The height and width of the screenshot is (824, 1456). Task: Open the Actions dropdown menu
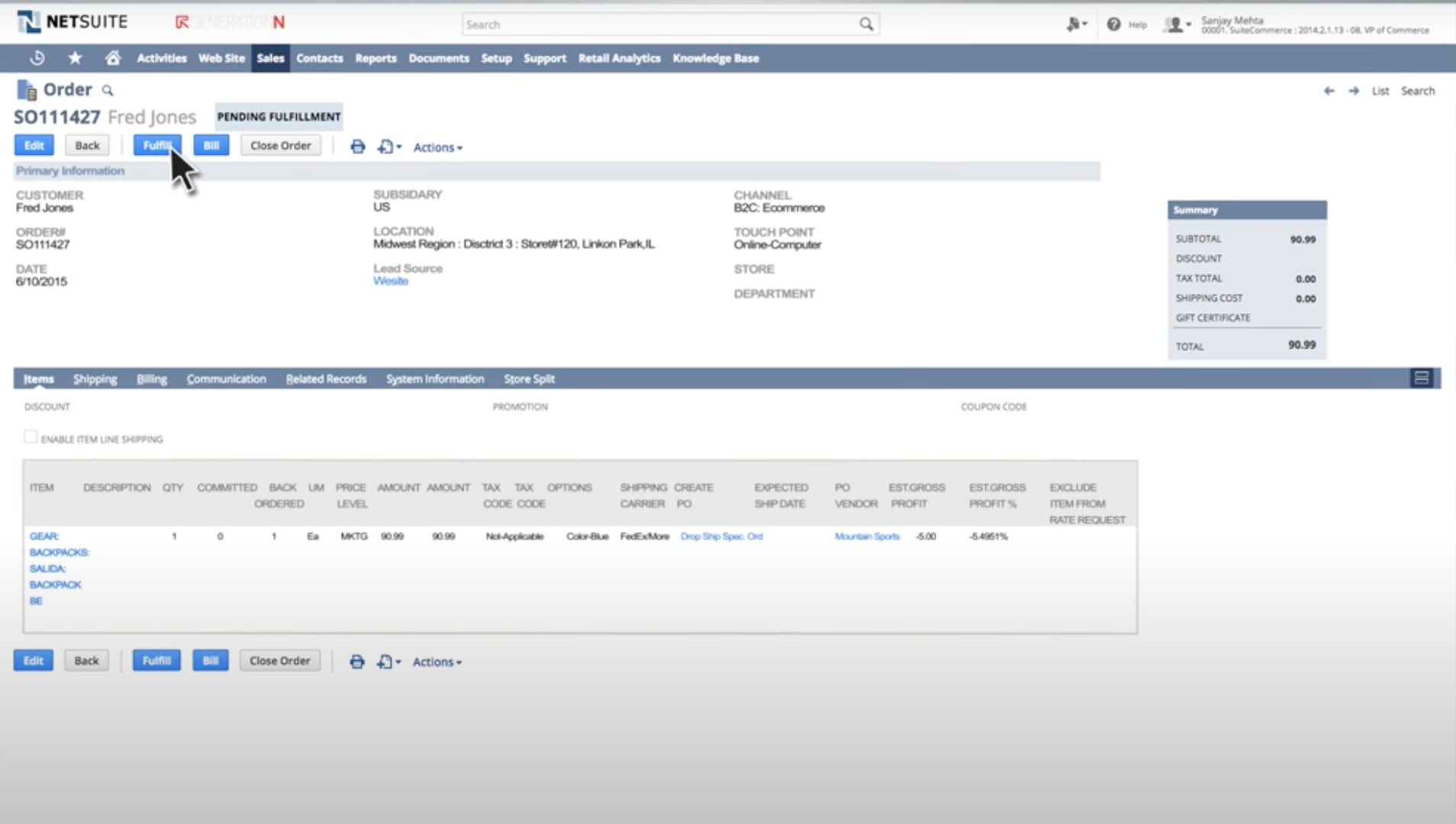pos(436,146)
